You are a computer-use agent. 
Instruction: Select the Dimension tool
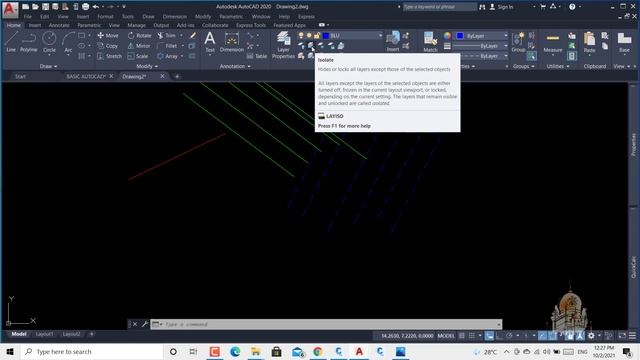click(231, 42)
